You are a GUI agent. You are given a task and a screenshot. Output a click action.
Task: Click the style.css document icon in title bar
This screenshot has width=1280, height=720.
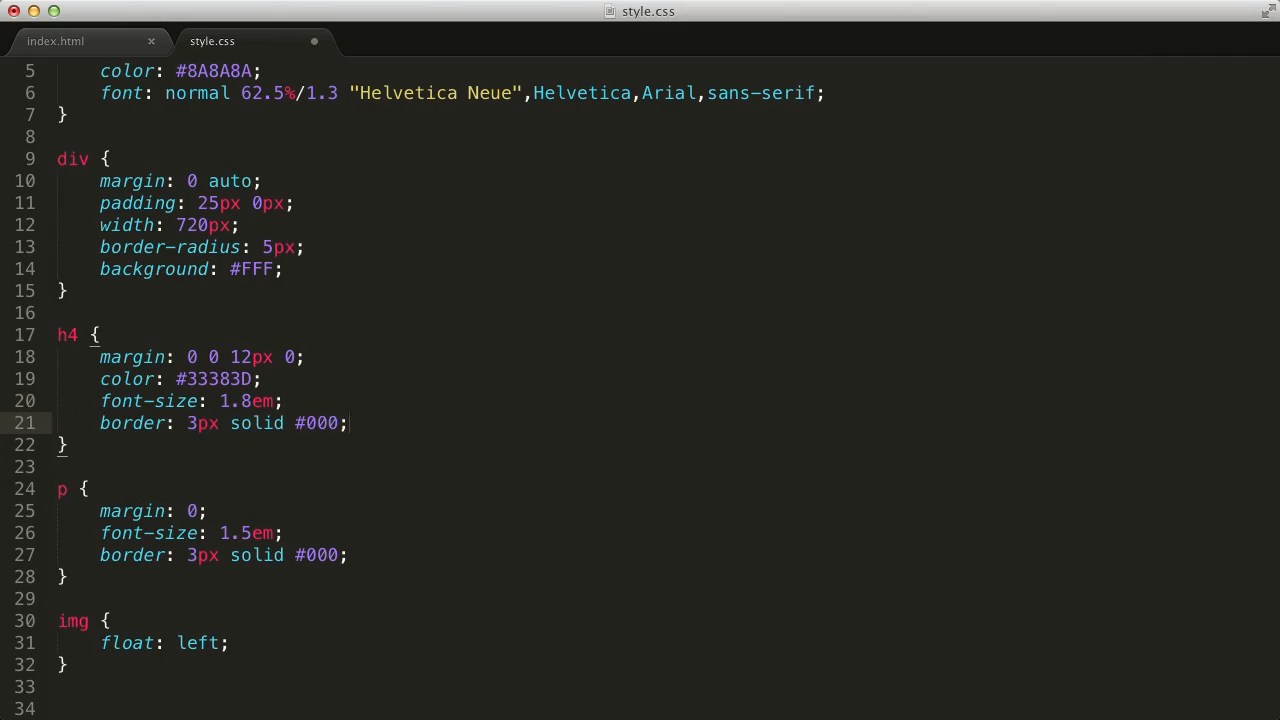click(610, 11)
